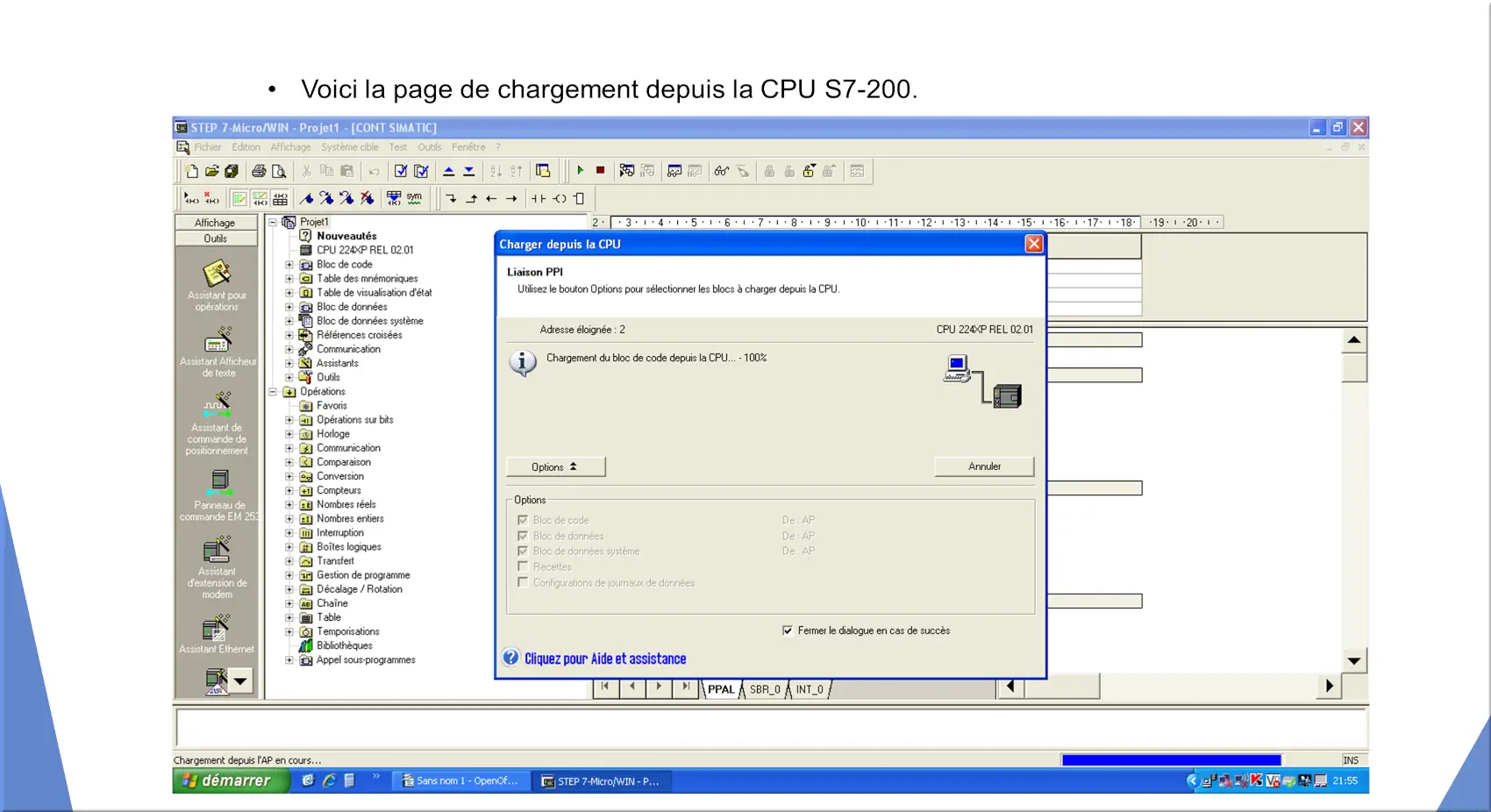Screen dimensions: 1491x812
Task: Click the editor horizontal scrollbar right arrow
Action: click(1329, 687)
